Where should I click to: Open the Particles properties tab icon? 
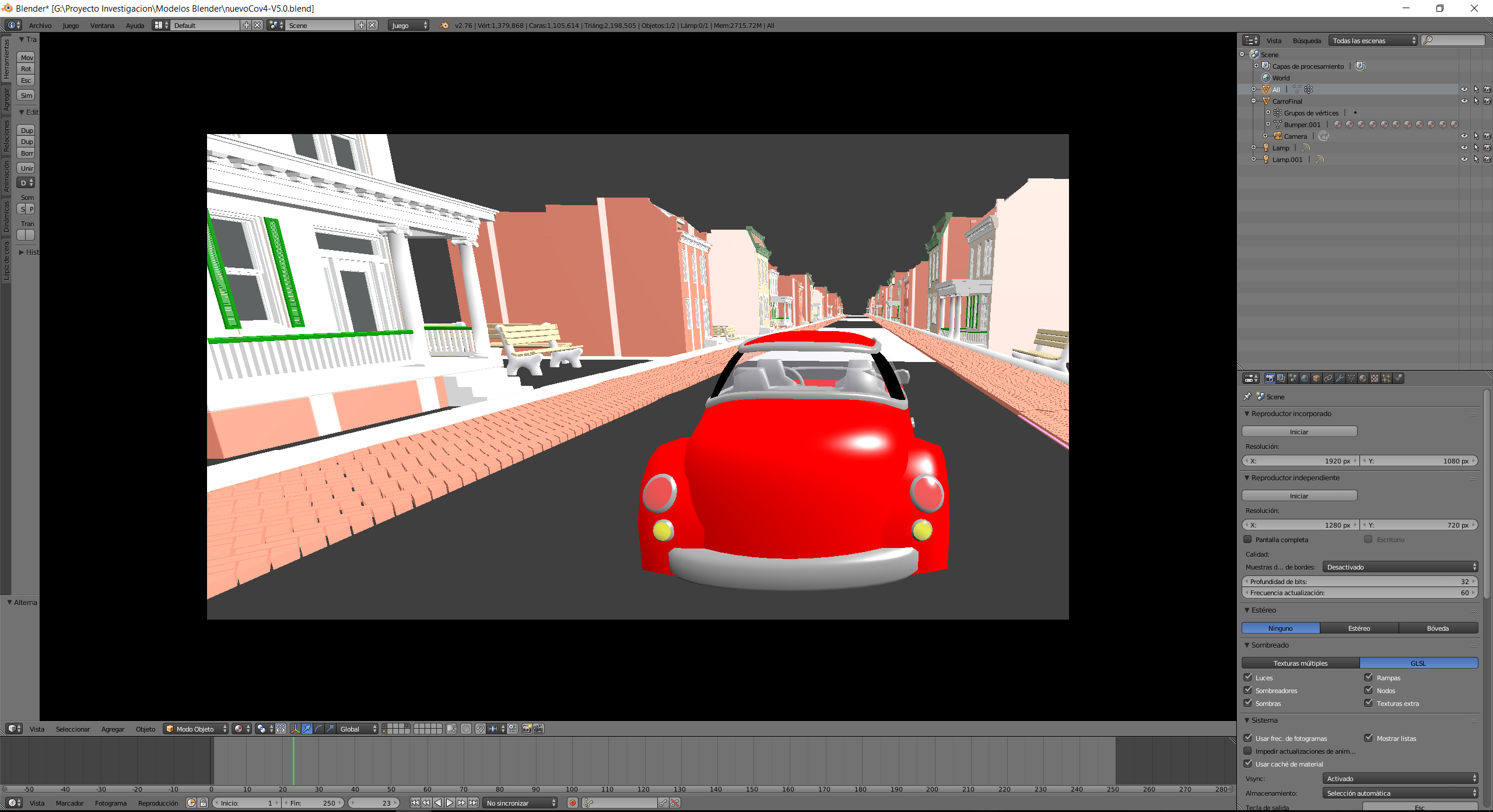pyautogui.click(x=1386, y=378)
